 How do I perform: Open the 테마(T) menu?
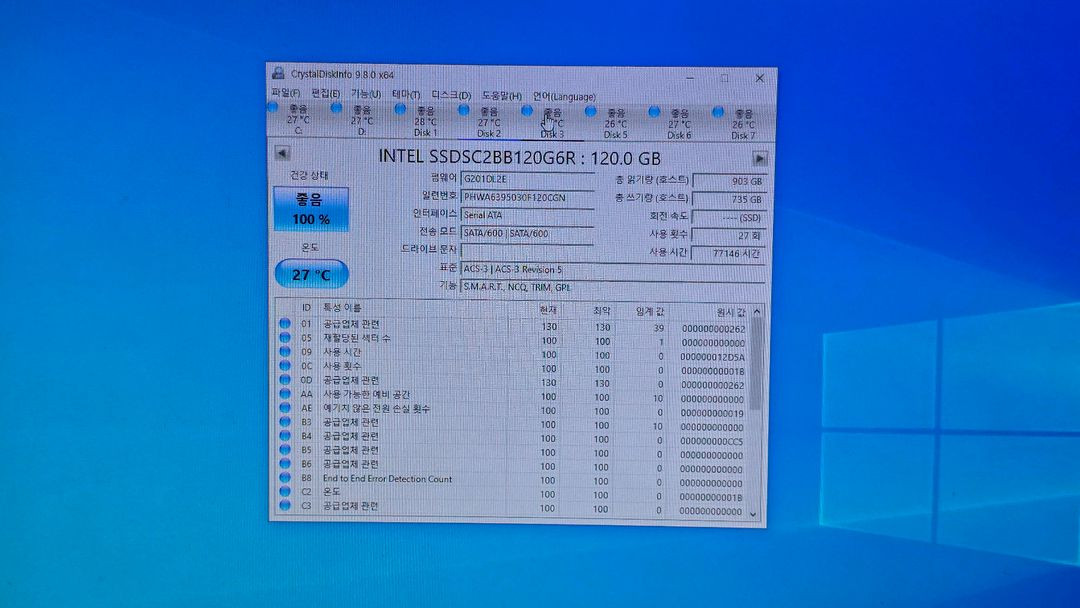(406, 94)
